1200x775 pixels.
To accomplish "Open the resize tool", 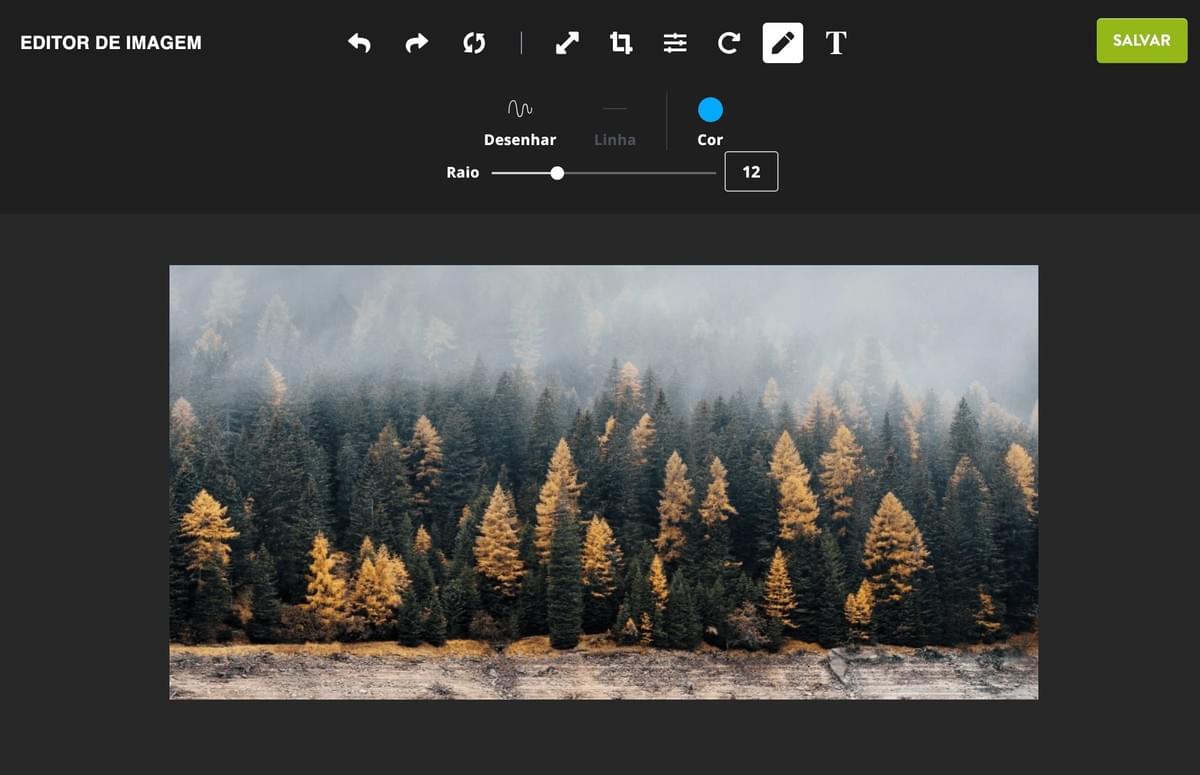I will (567, 43).
